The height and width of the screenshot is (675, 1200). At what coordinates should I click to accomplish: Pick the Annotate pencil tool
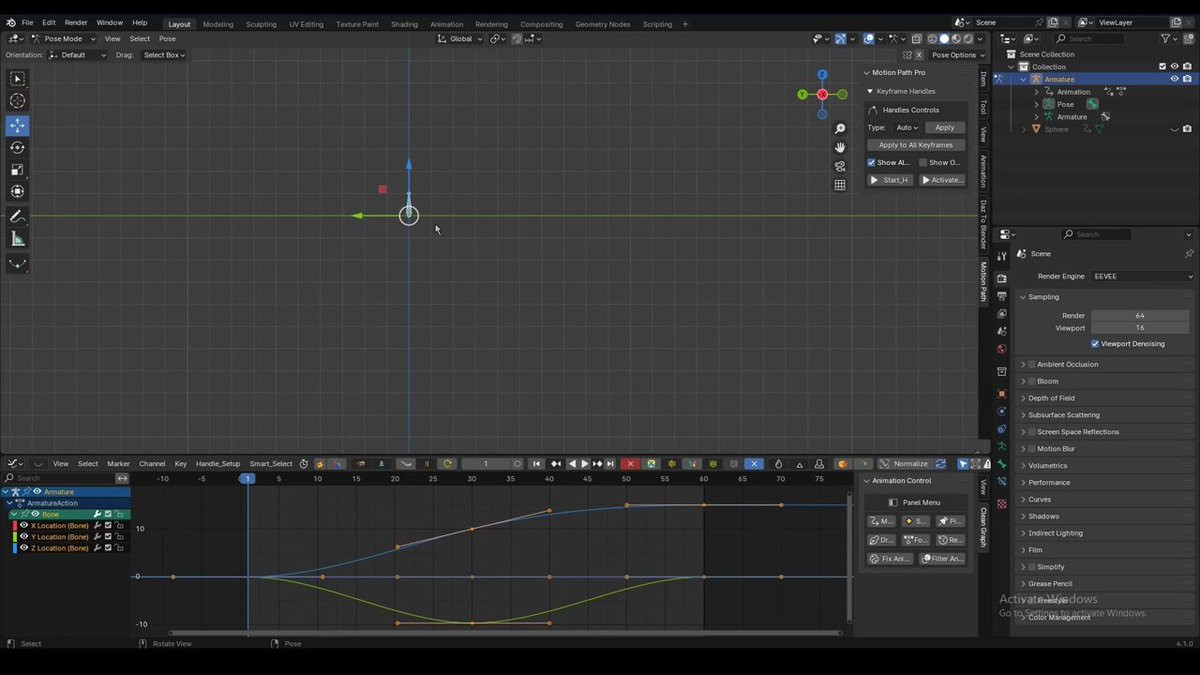coord(18,216)
